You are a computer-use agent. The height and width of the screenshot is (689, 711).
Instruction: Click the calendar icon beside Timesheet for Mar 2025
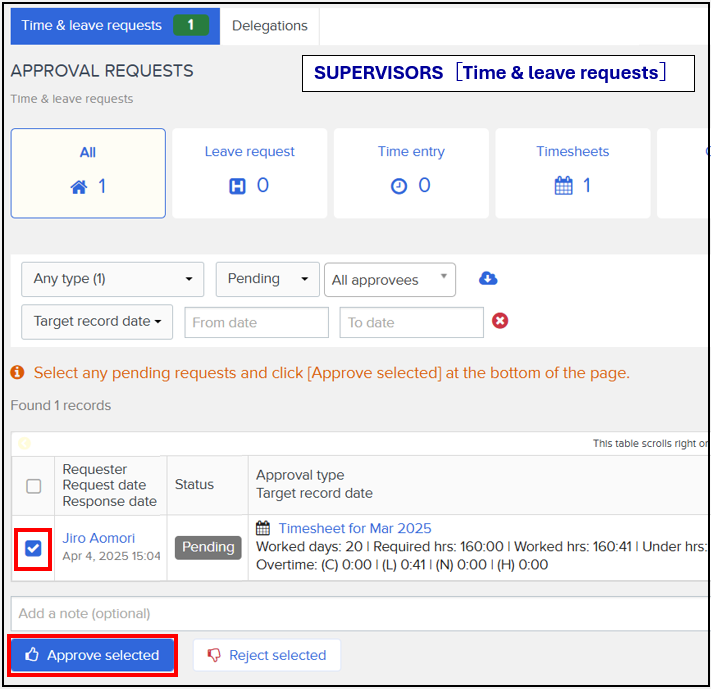pyautogui.click(x=263, y=528)
